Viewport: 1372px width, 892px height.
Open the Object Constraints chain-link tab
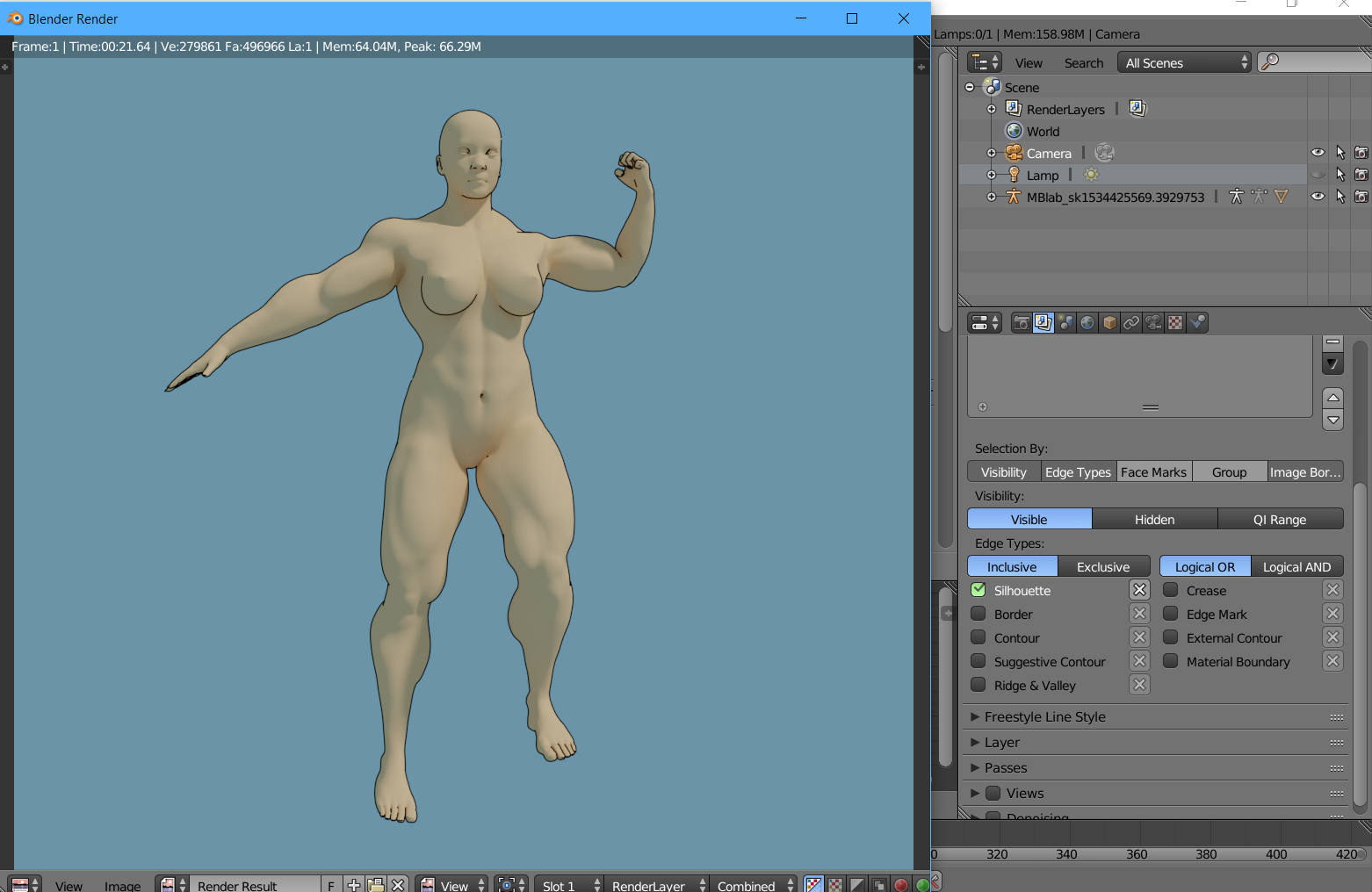tap(1131, 323)
